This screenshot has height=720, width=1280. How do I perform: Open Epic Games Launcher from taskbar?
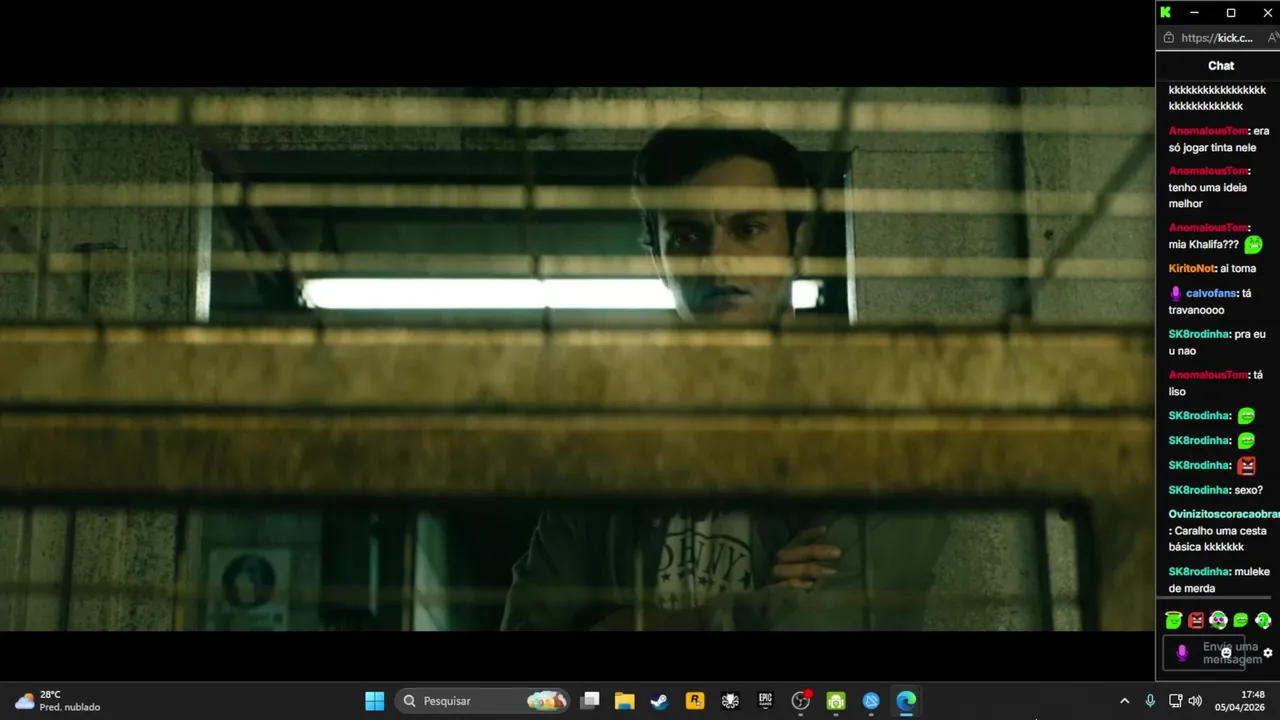765,701
